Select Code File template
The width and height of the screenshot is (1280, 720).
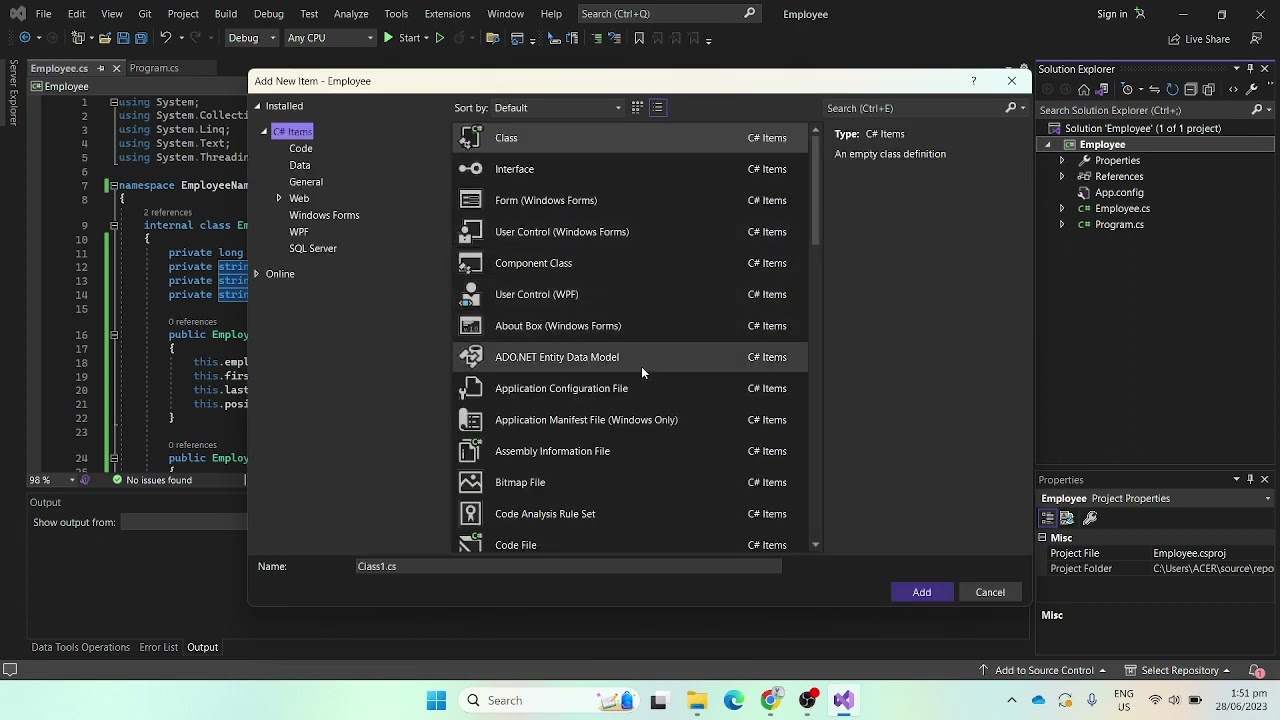[x=630, y=543]
